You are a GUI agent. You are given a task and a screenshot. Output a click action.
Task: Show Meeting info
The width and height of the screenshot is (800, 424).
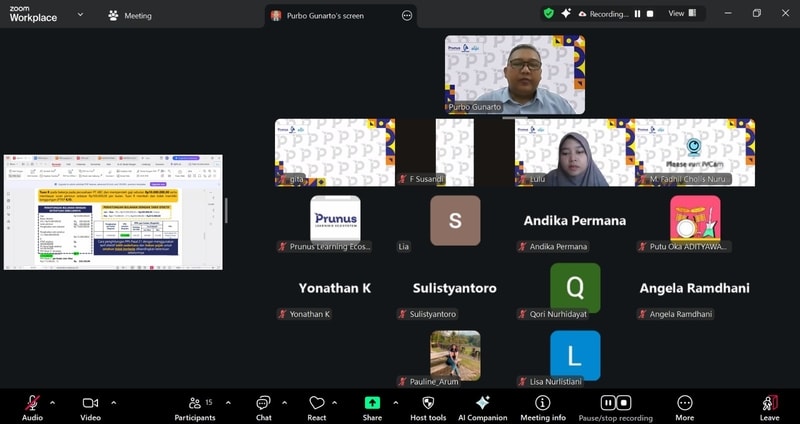point(543,403)
